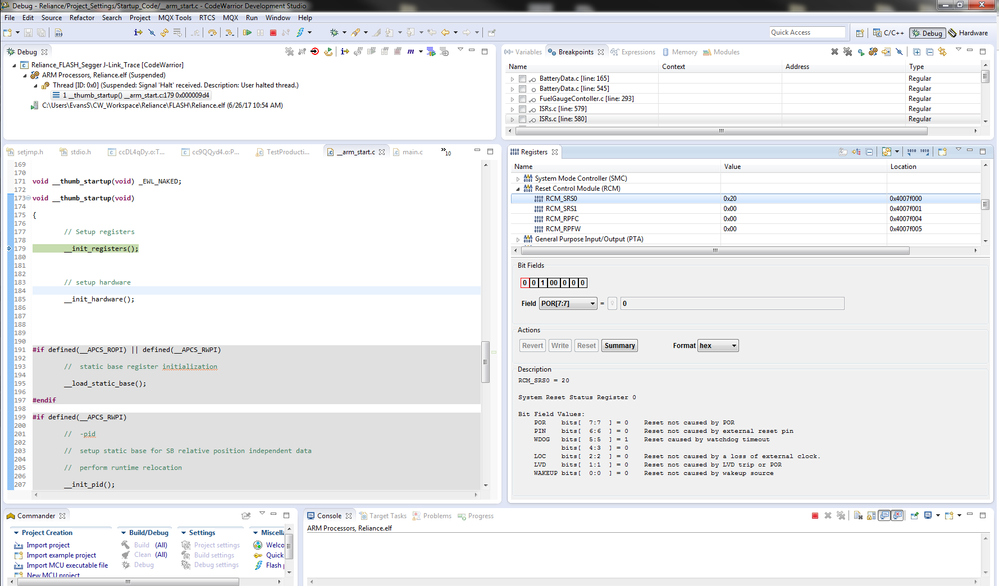Open the Field POR[7:7] dropdown

click(x=568, y=303)
